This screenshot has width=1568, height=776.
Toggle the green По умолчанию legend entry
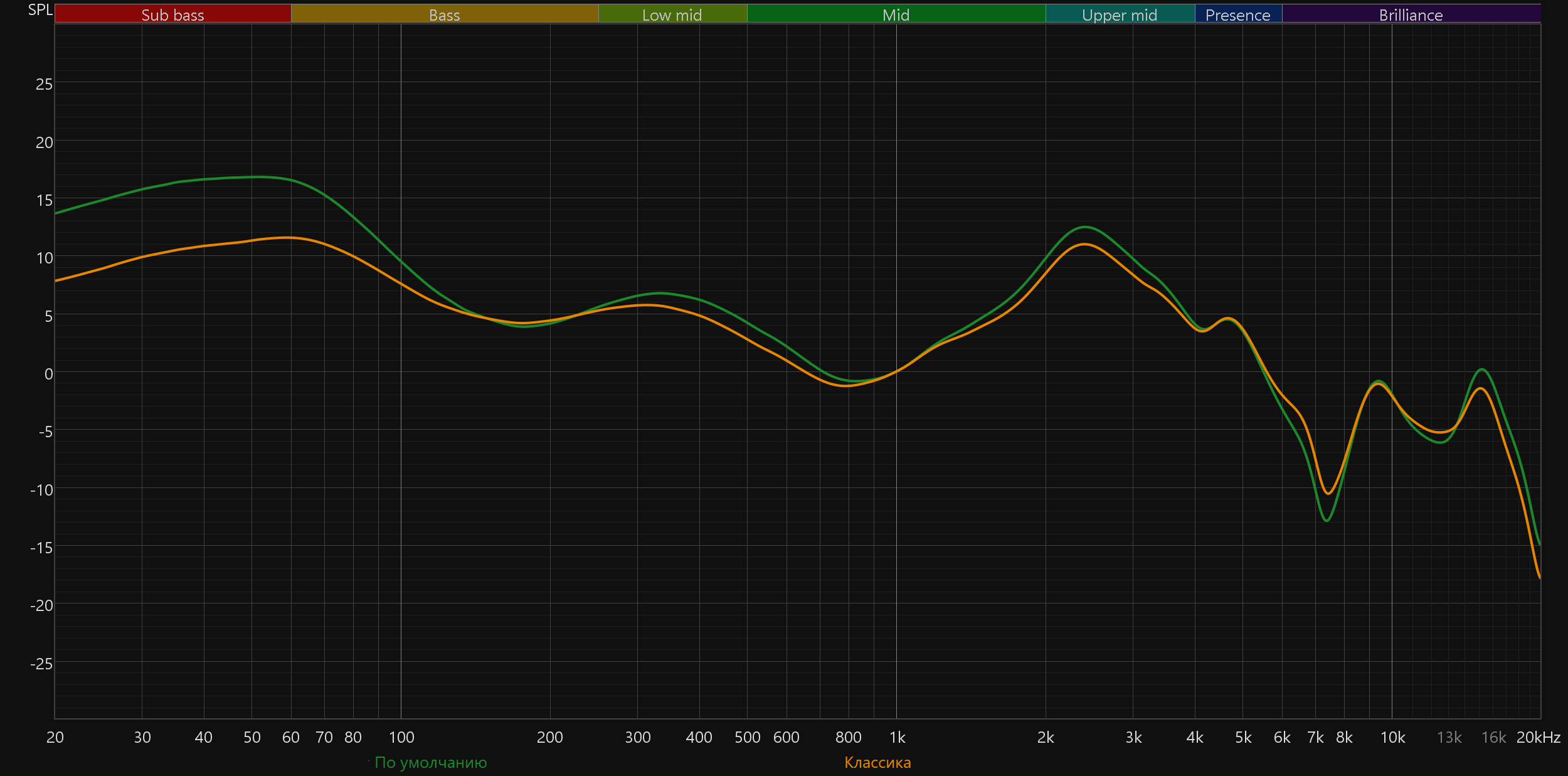click(x=430, y=762)
